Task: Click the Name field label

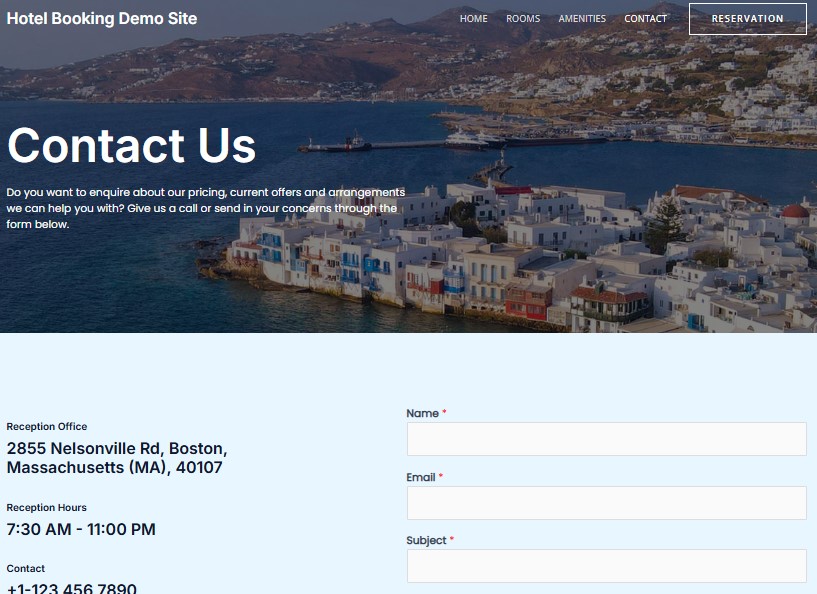Action: (x=420, y=413)
